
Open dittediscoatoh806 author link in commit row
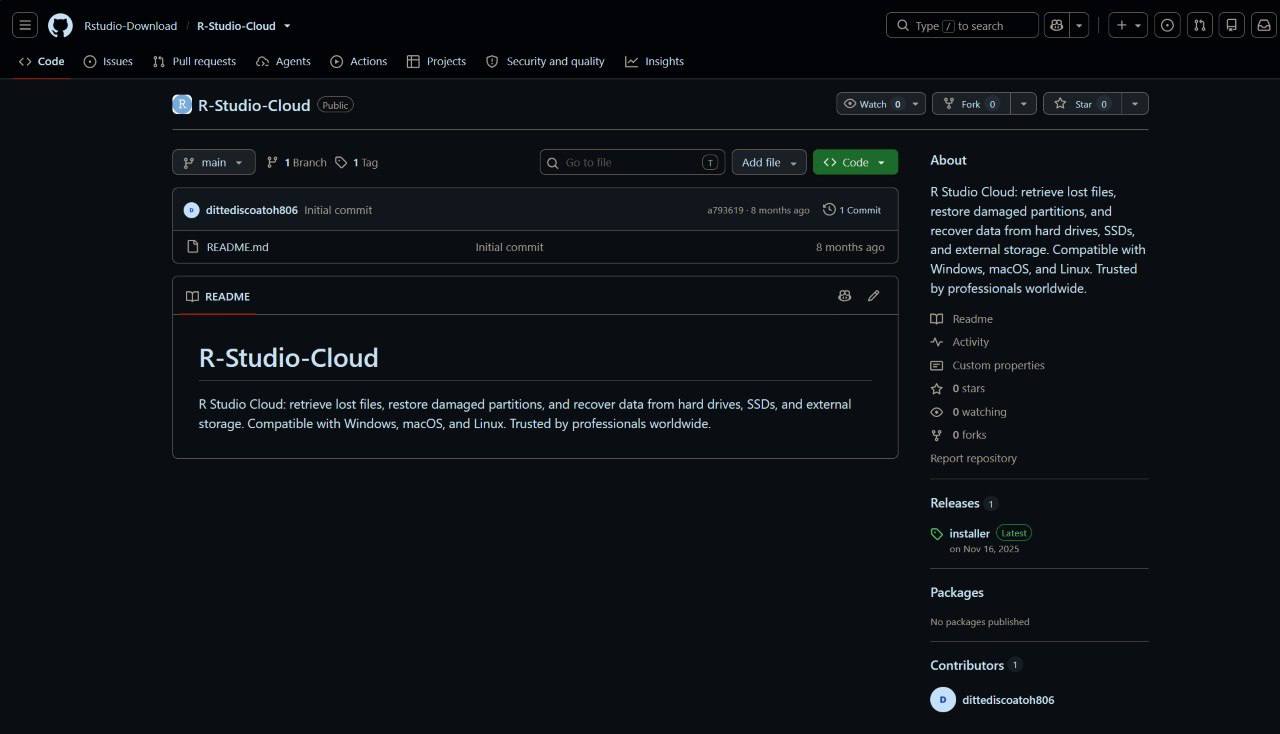pos(251,210)
